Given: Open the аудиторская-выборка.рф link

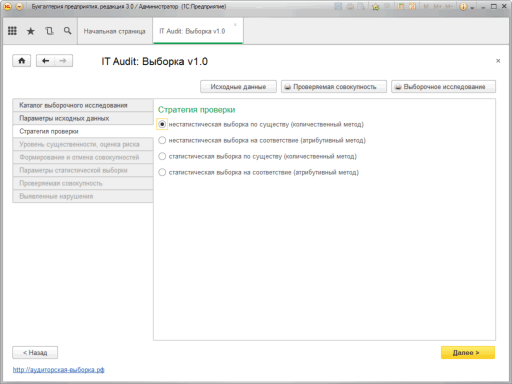Looking at the screenshot, I should coord(59,370).
